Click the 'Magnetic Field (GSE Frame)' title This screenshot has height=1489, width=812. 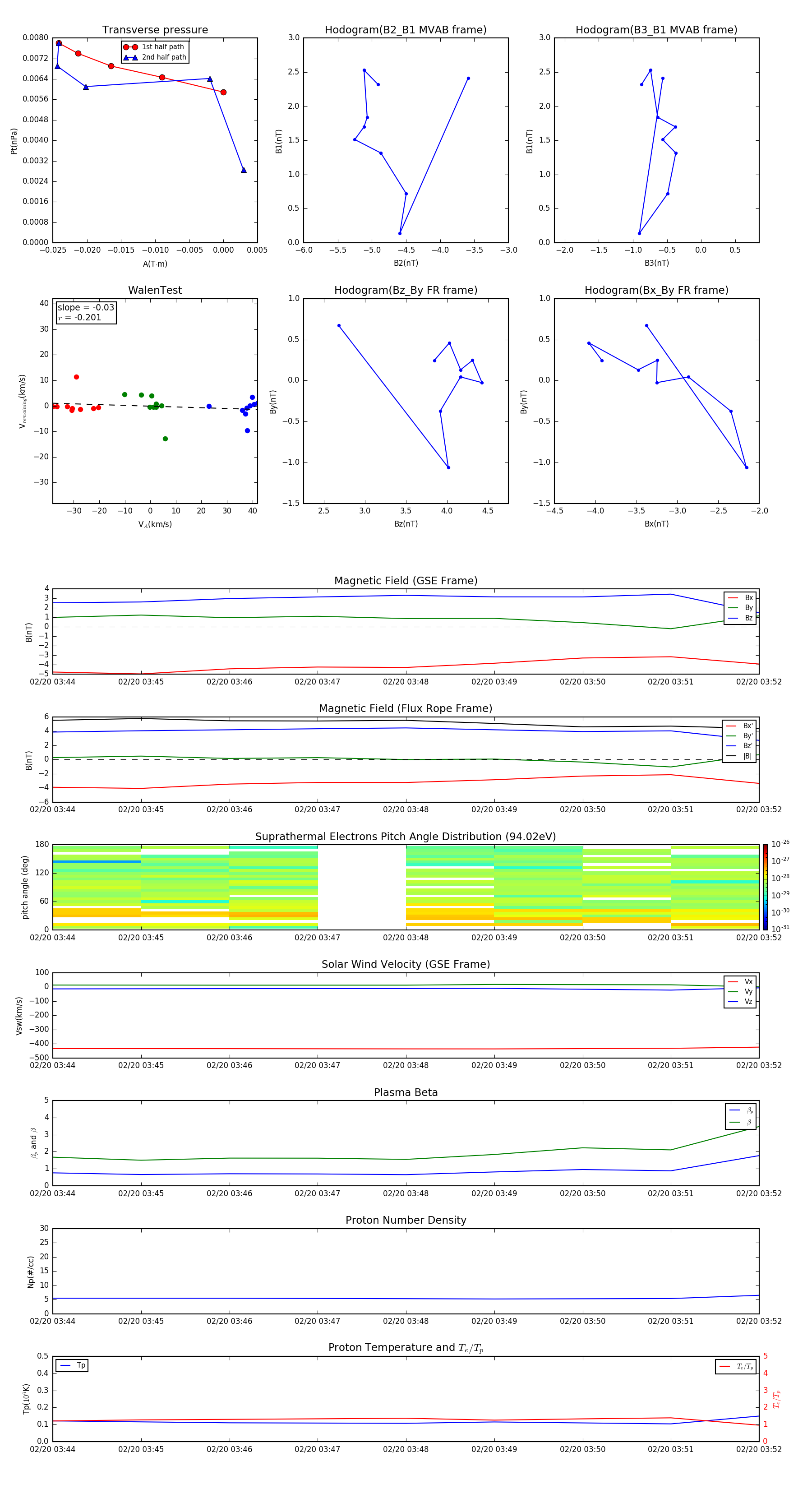(406, 581)
